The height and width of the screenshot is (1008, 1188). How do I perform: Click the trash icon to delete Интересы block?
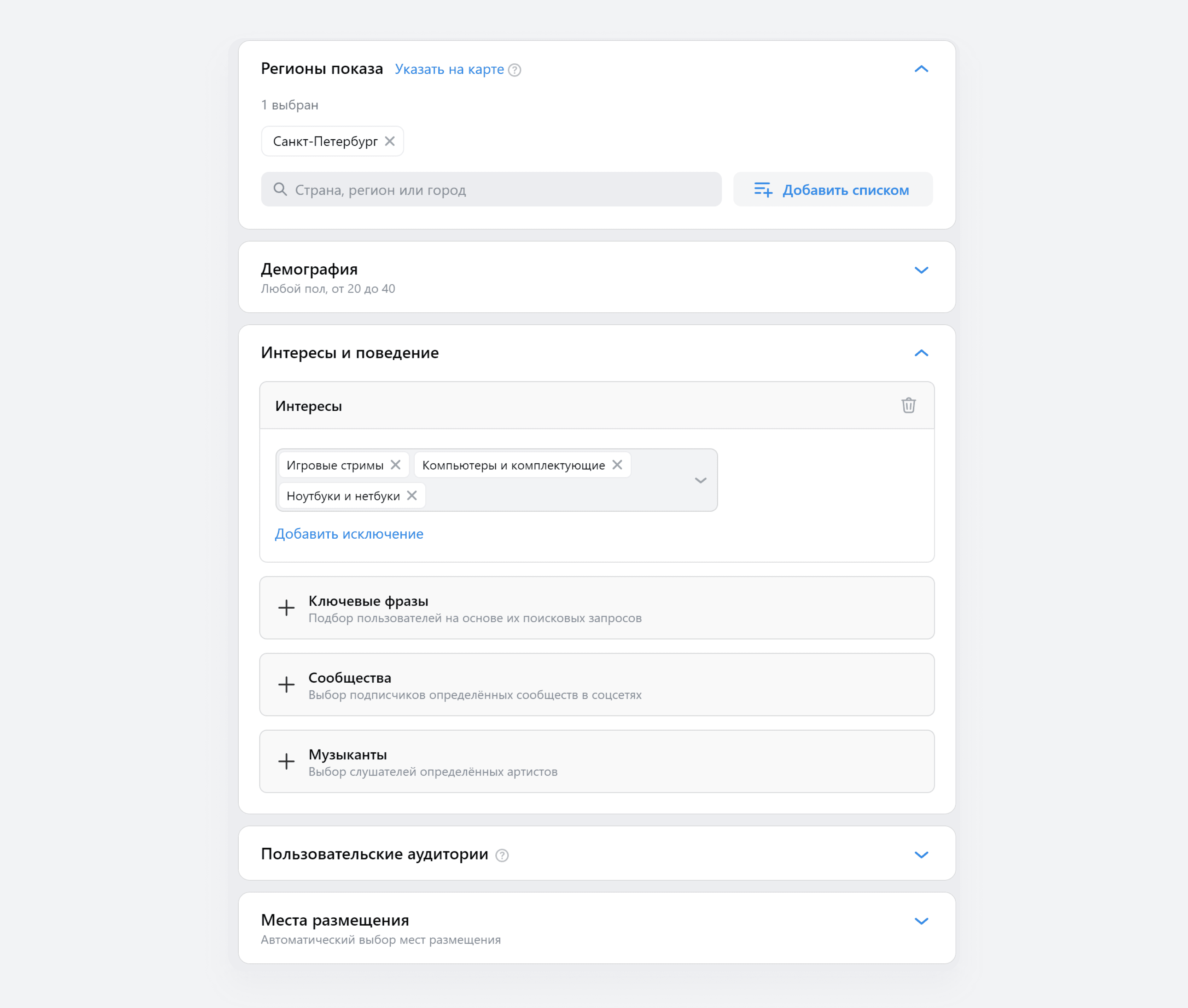click(x=909, y=406)
